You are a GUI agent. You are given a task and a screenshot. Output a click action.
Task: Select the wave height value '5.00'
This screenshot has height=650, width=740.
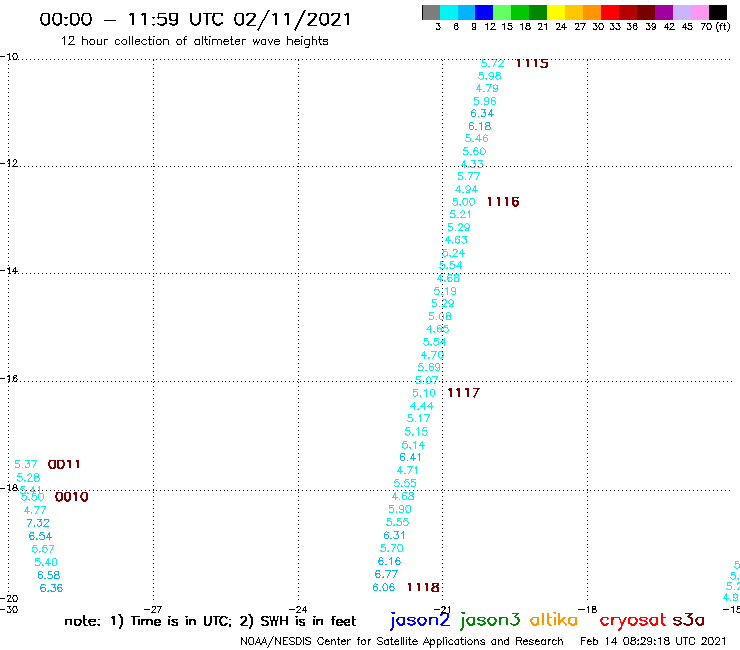point(463,202)
